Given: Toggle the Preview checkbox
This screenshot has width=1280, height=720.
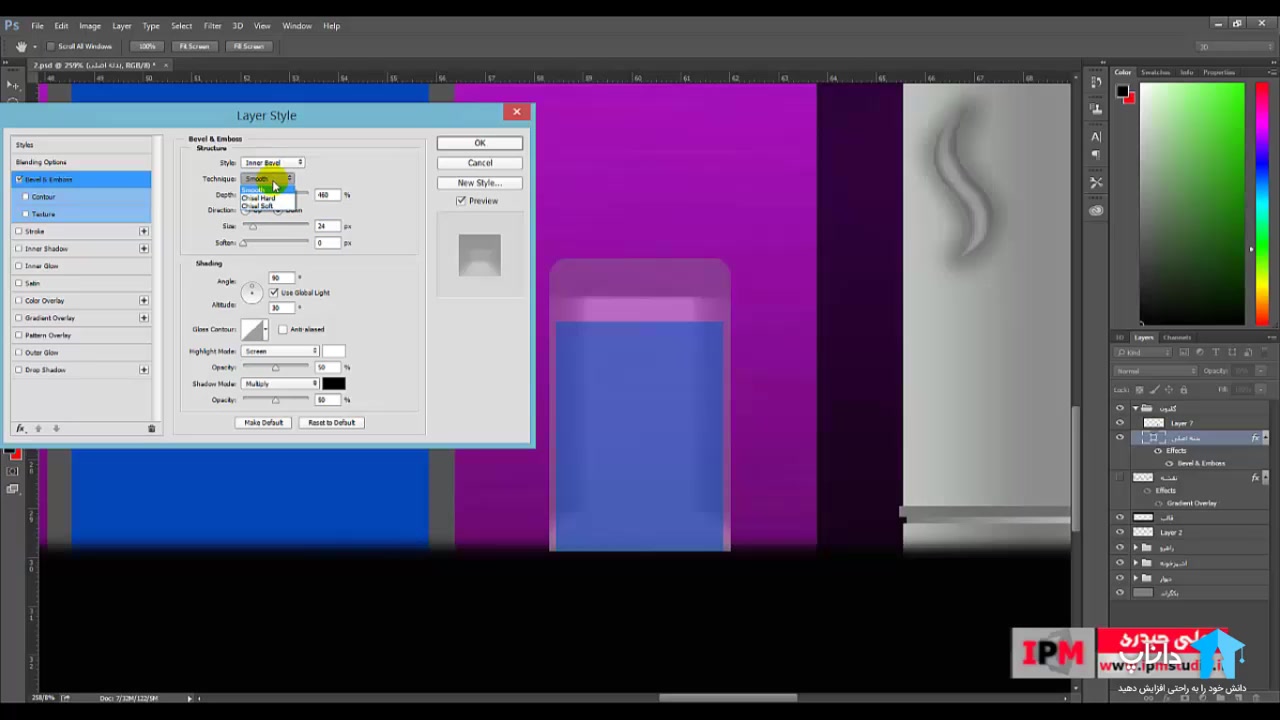Looking at the screenshot, I should click(461, 201).
